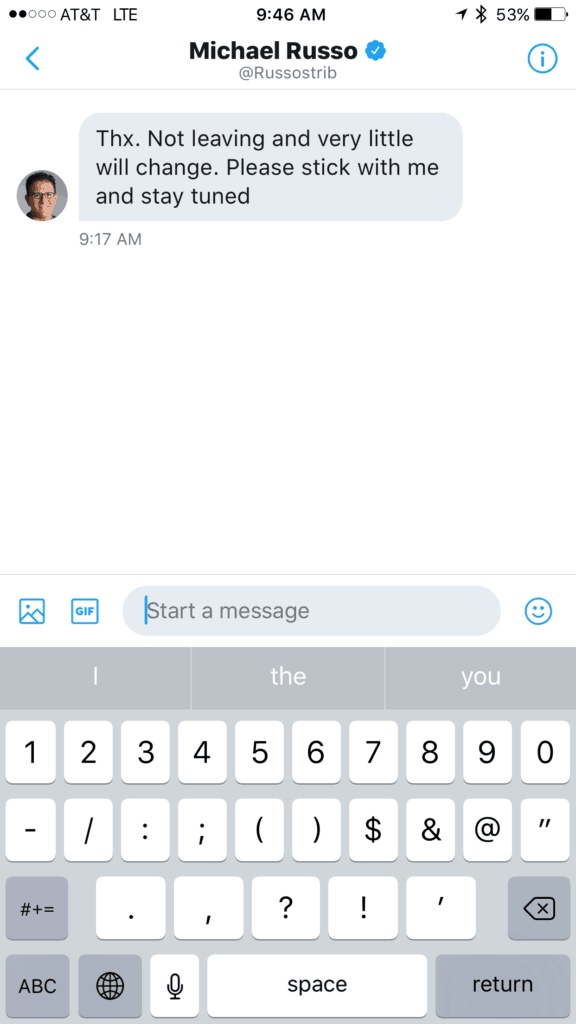The image size is (576, 1024).
Task: Switch to letters with the ABC key
Action: click(x=37, y=985)
